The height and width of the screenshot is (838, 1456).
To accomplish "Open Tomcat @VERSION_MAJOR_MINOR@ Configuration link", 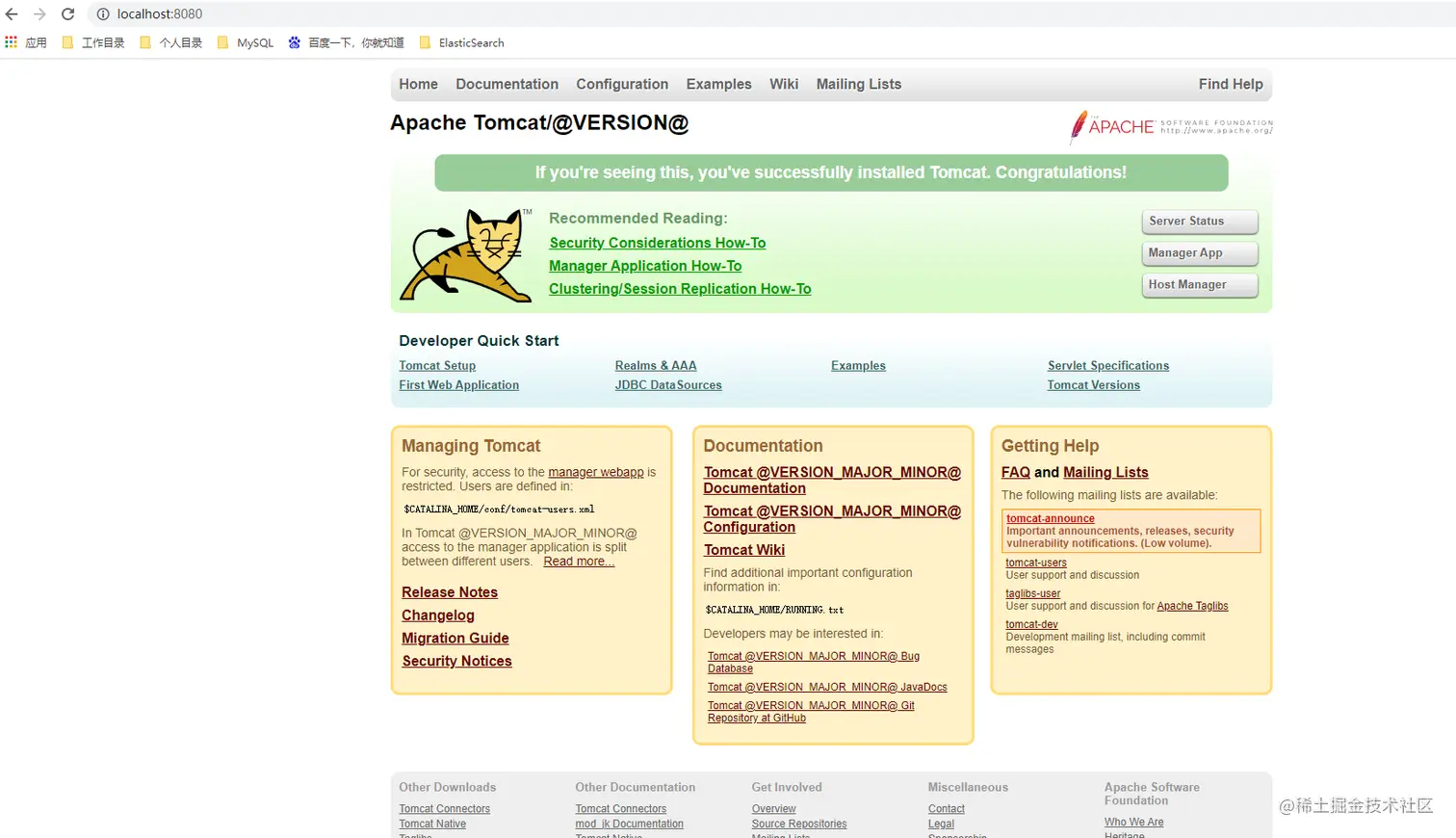I will pyautogui.click(x=832, y=519).
